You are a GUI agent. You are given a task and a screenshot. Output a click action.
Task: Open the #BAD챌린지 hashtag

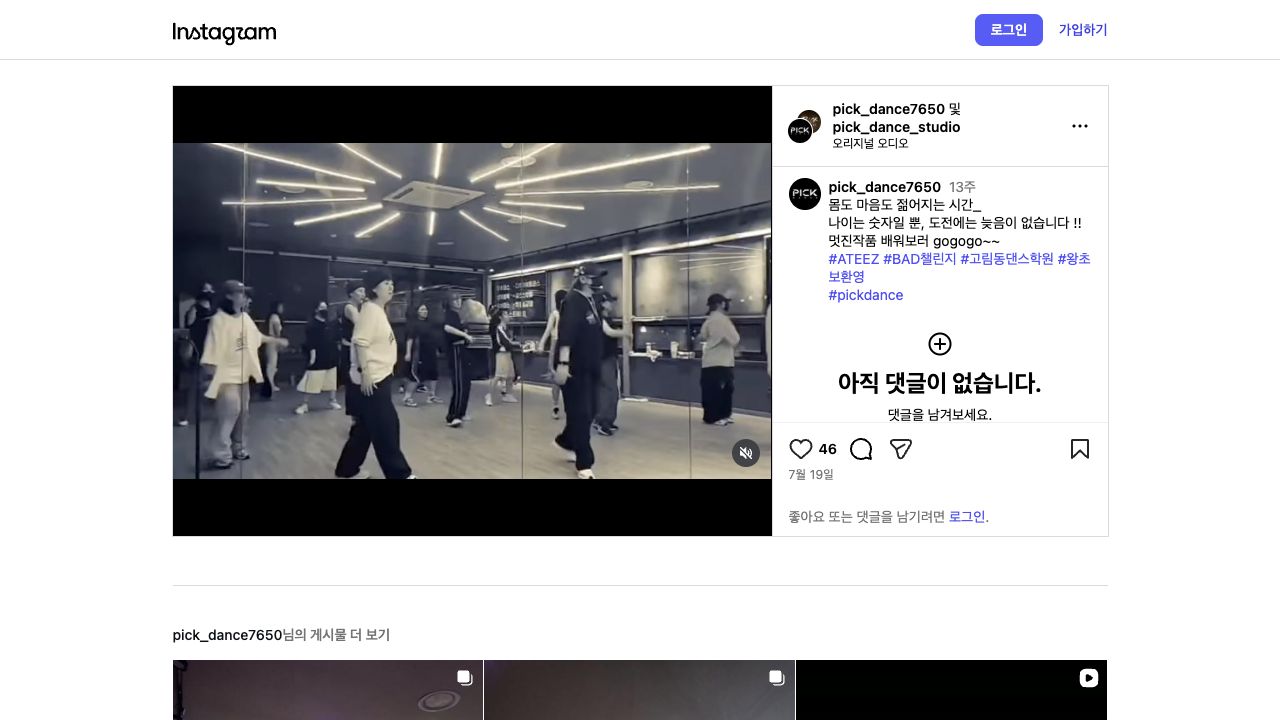point(920,259)
